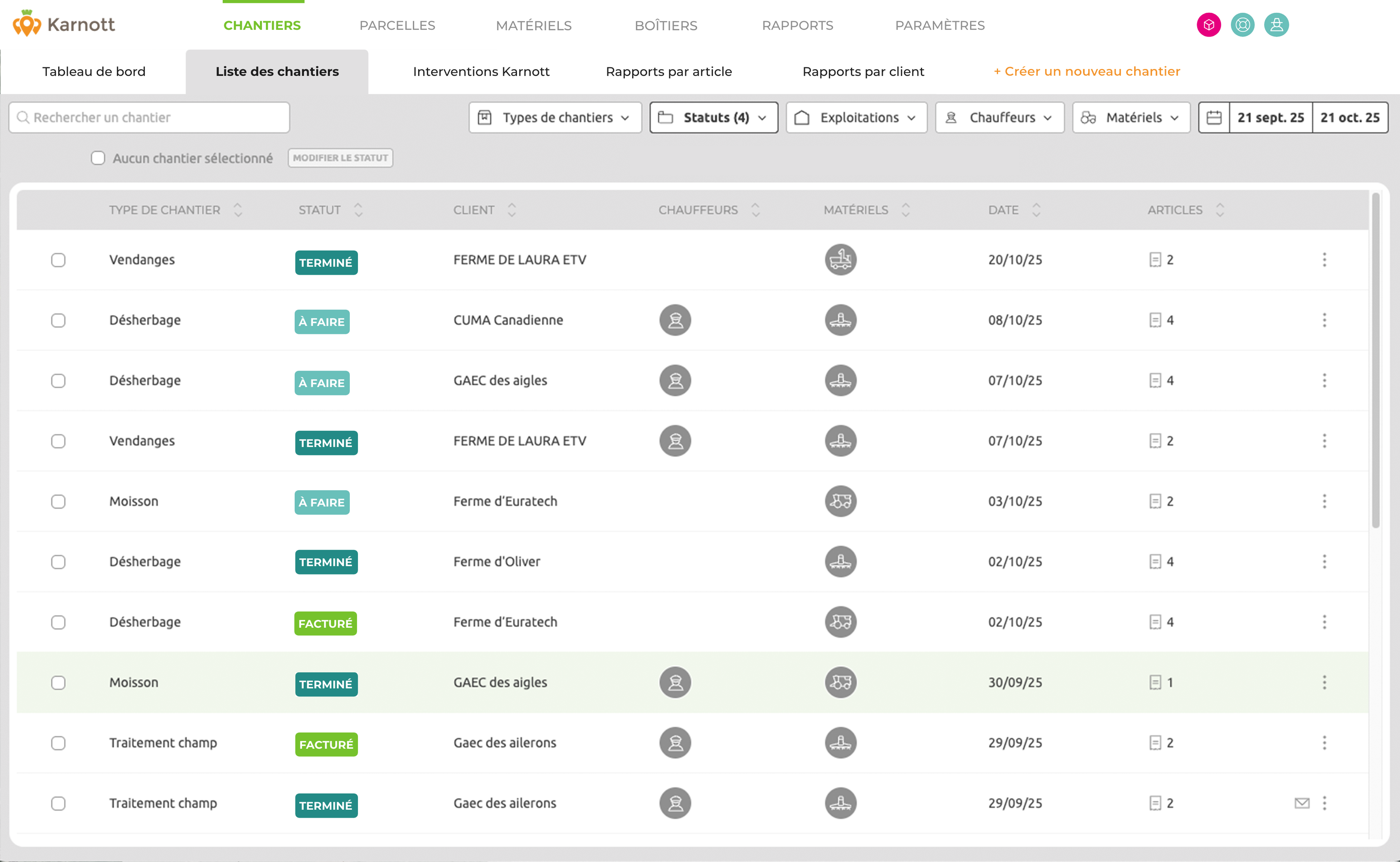This screenshot has width=1400, height=862.
Task: Check the Aucun chantier sélectionné checkbox
Action: 98,158
